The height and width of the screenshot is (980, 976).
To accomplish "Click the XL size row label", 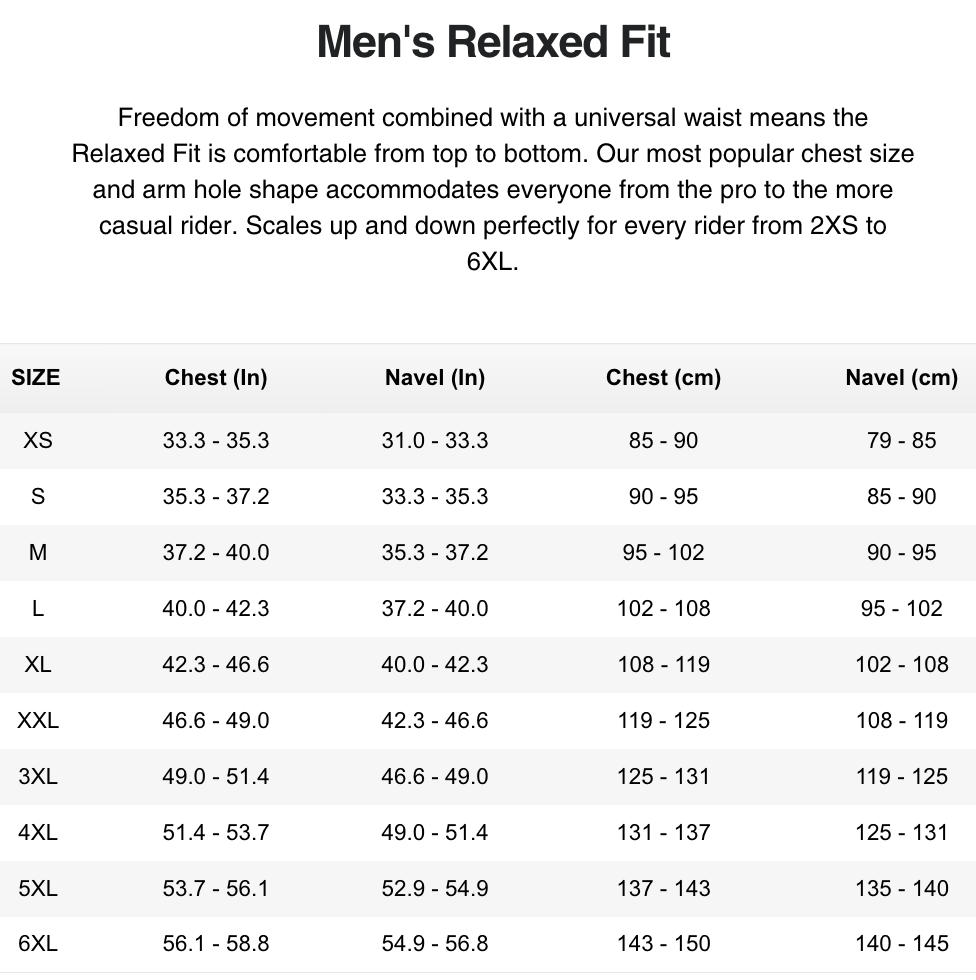I will [37, 664].
